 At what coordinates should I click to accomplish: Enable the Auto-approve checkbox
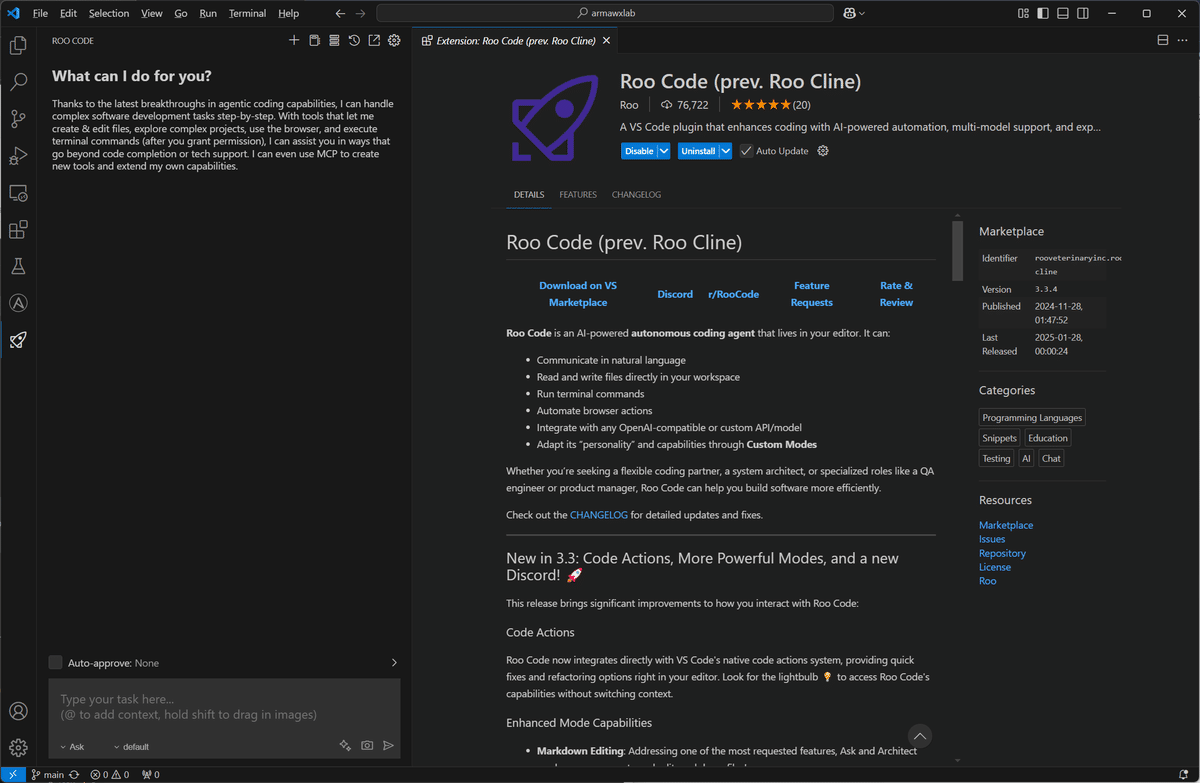coord(55,662)
